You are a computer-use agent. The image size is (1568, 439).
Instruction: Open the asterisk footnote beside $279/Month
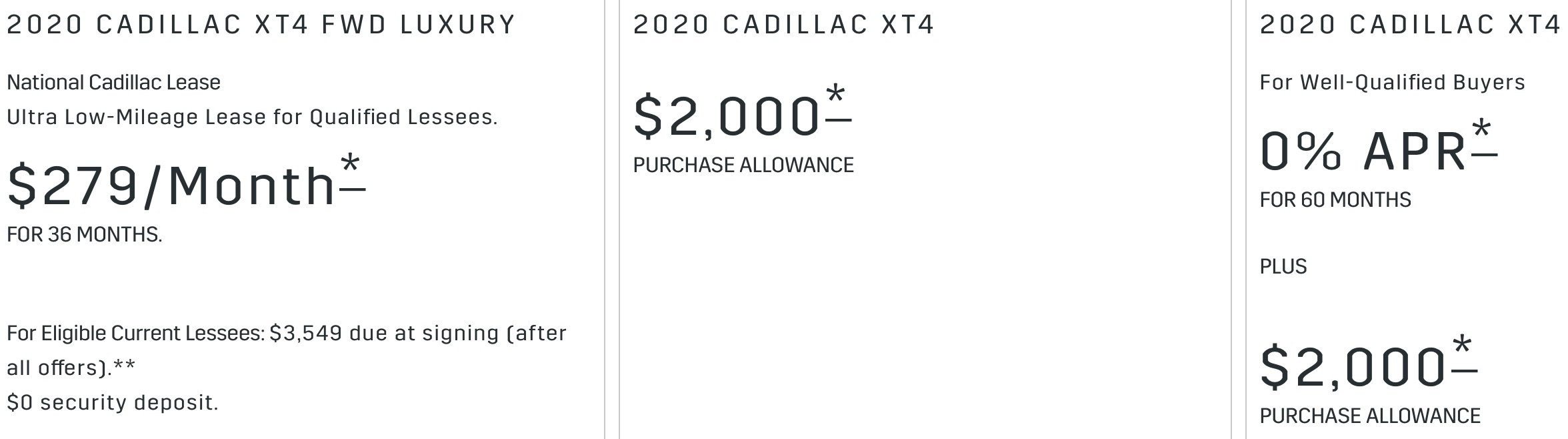[x=352, y=171]
